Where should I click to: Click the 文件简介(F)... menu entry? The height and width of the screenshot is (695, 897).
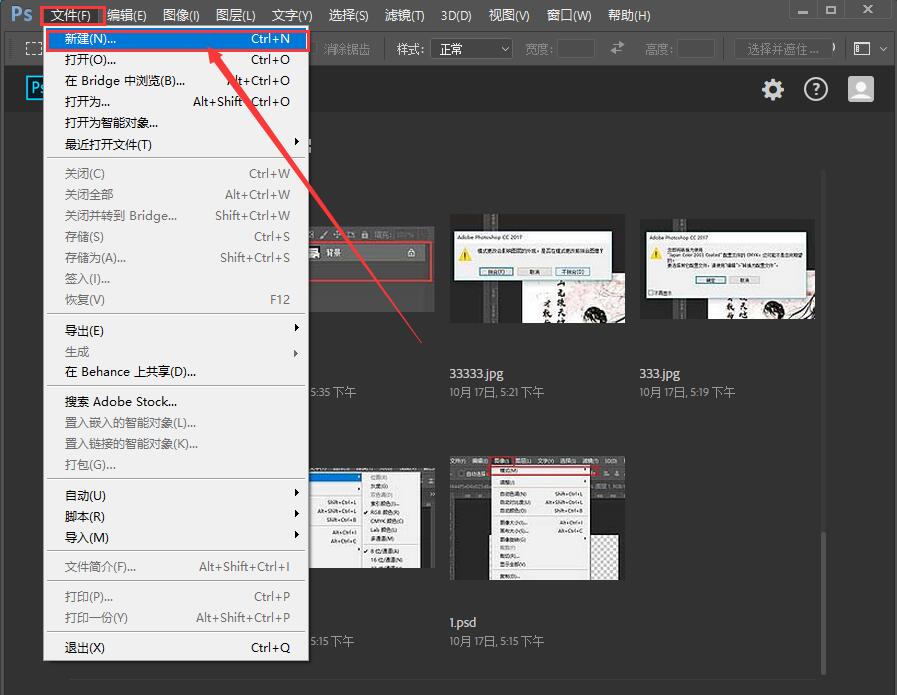177,567
